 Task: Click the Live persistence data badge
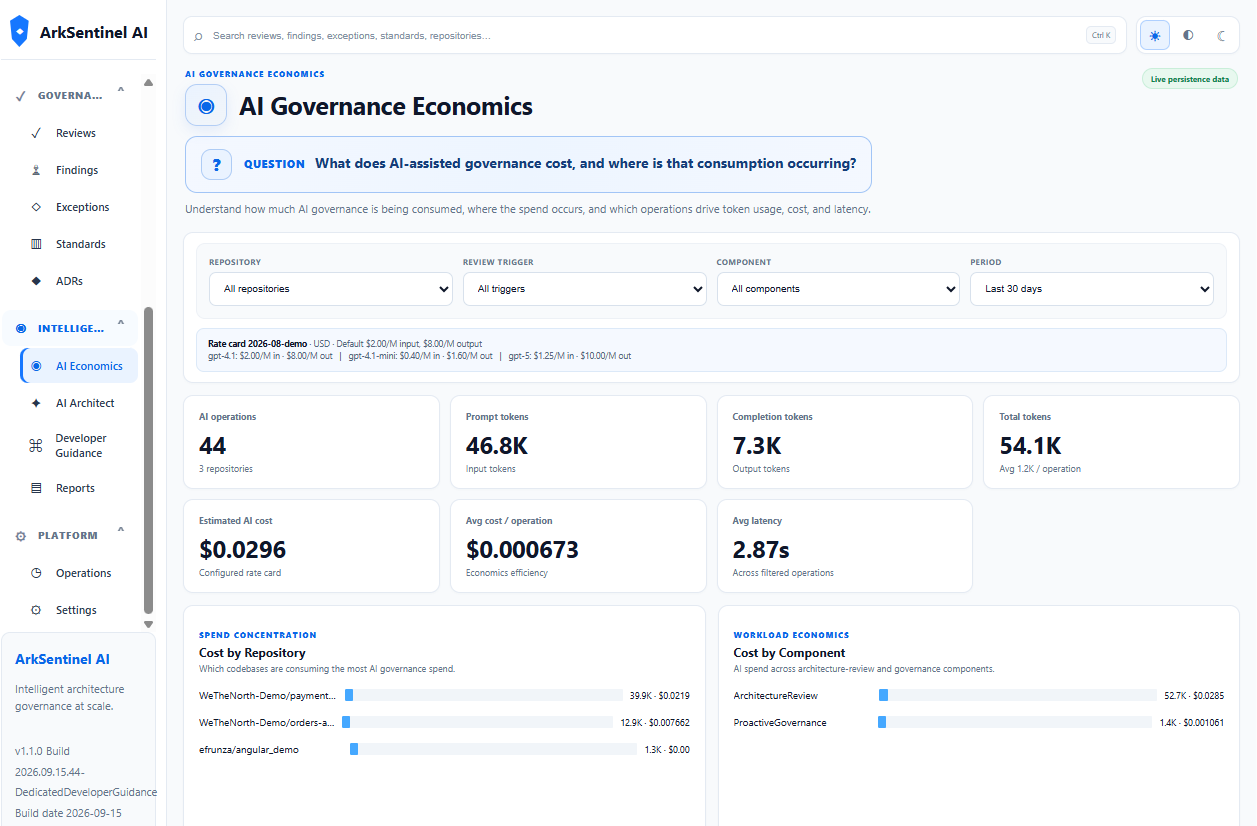pos(1190,79)
